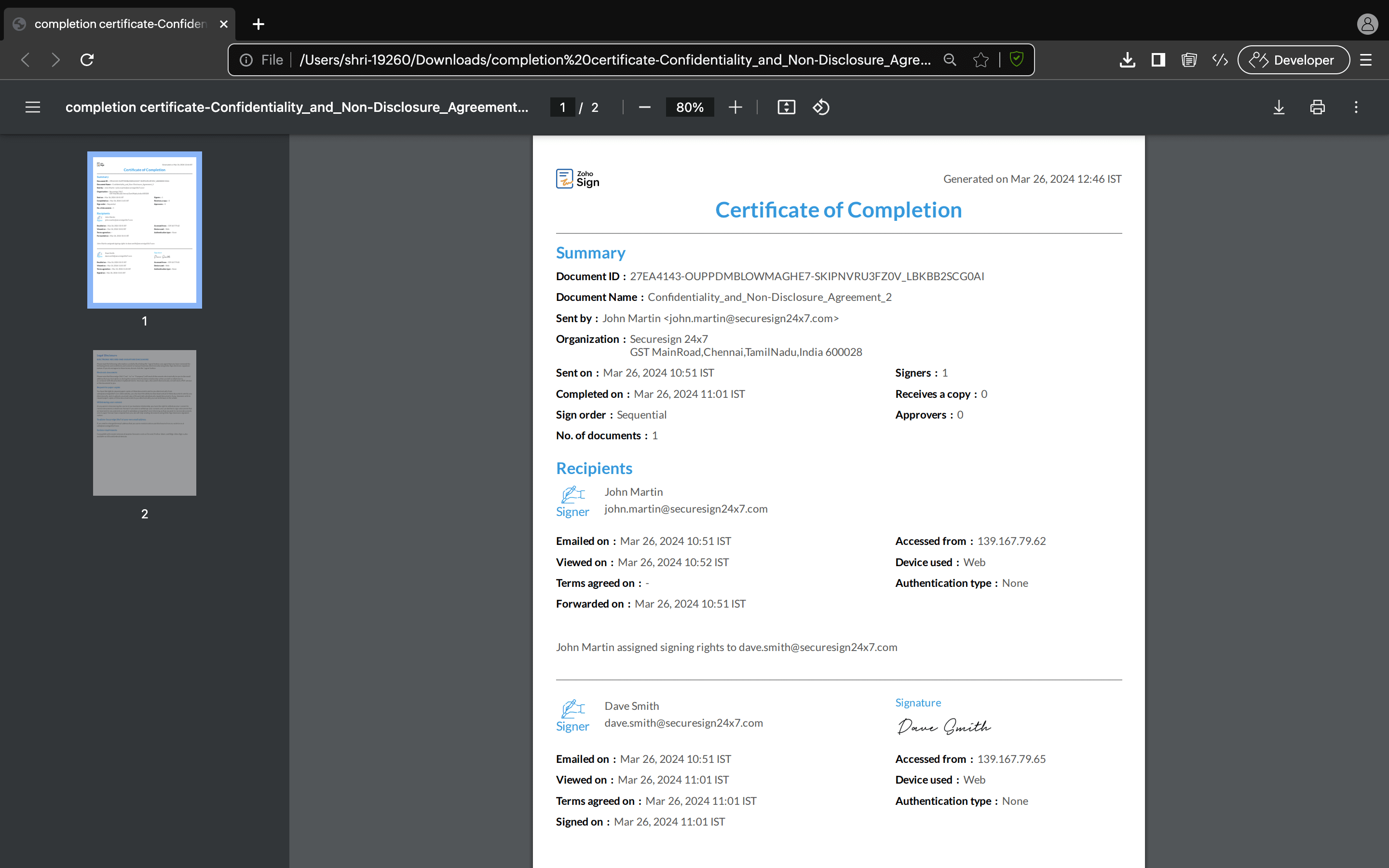Image resolution: width=1389 pixels, height=868 pixels.
Task: Click the page number input field
Action: coord(562,108)
